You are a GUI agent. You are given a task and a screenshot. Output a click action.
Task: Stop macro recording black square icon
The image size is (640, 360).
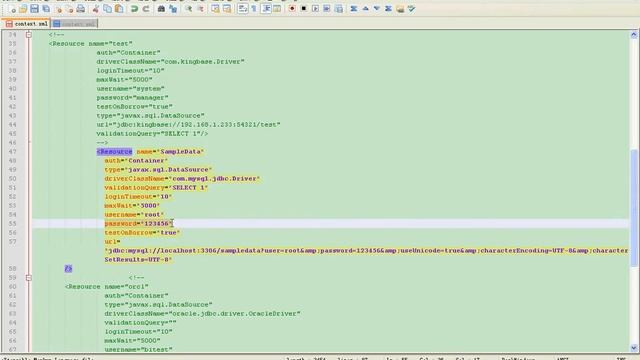304,9
